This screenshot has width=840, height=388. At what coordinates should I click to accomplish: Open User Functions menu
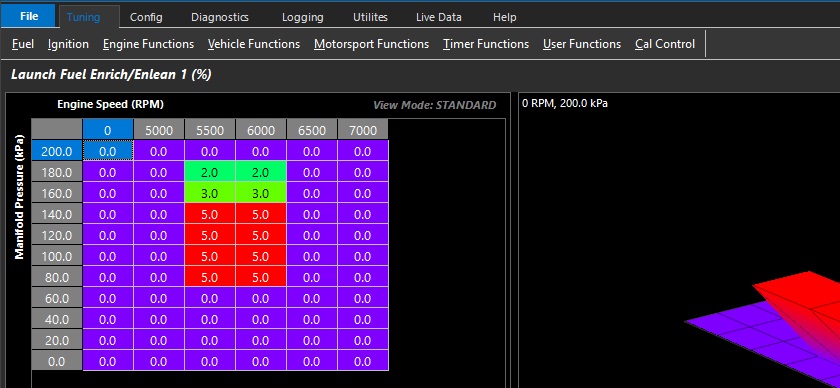pos(582,44)
